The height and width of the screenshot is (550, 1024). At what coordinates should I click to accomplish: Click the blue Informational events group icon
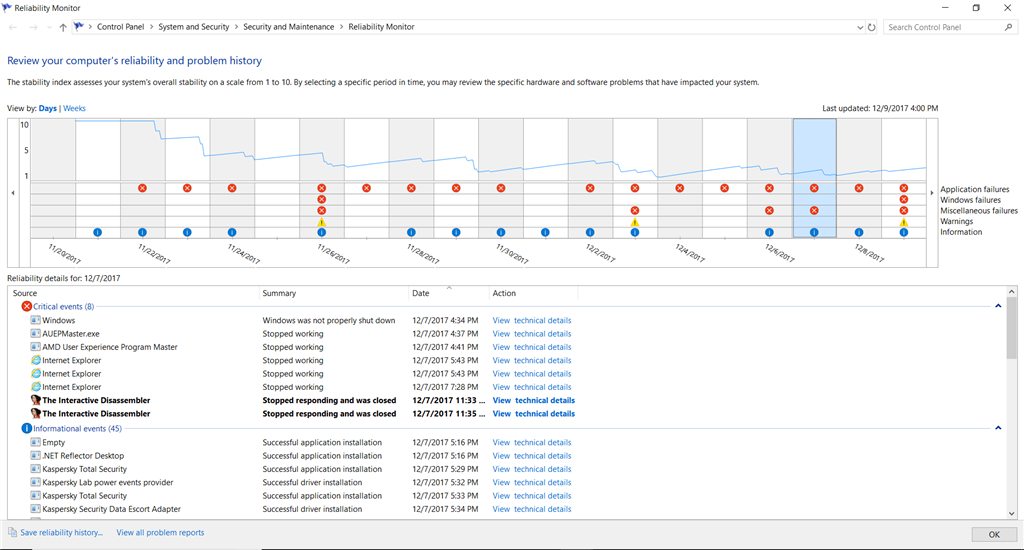coord(27,429)
